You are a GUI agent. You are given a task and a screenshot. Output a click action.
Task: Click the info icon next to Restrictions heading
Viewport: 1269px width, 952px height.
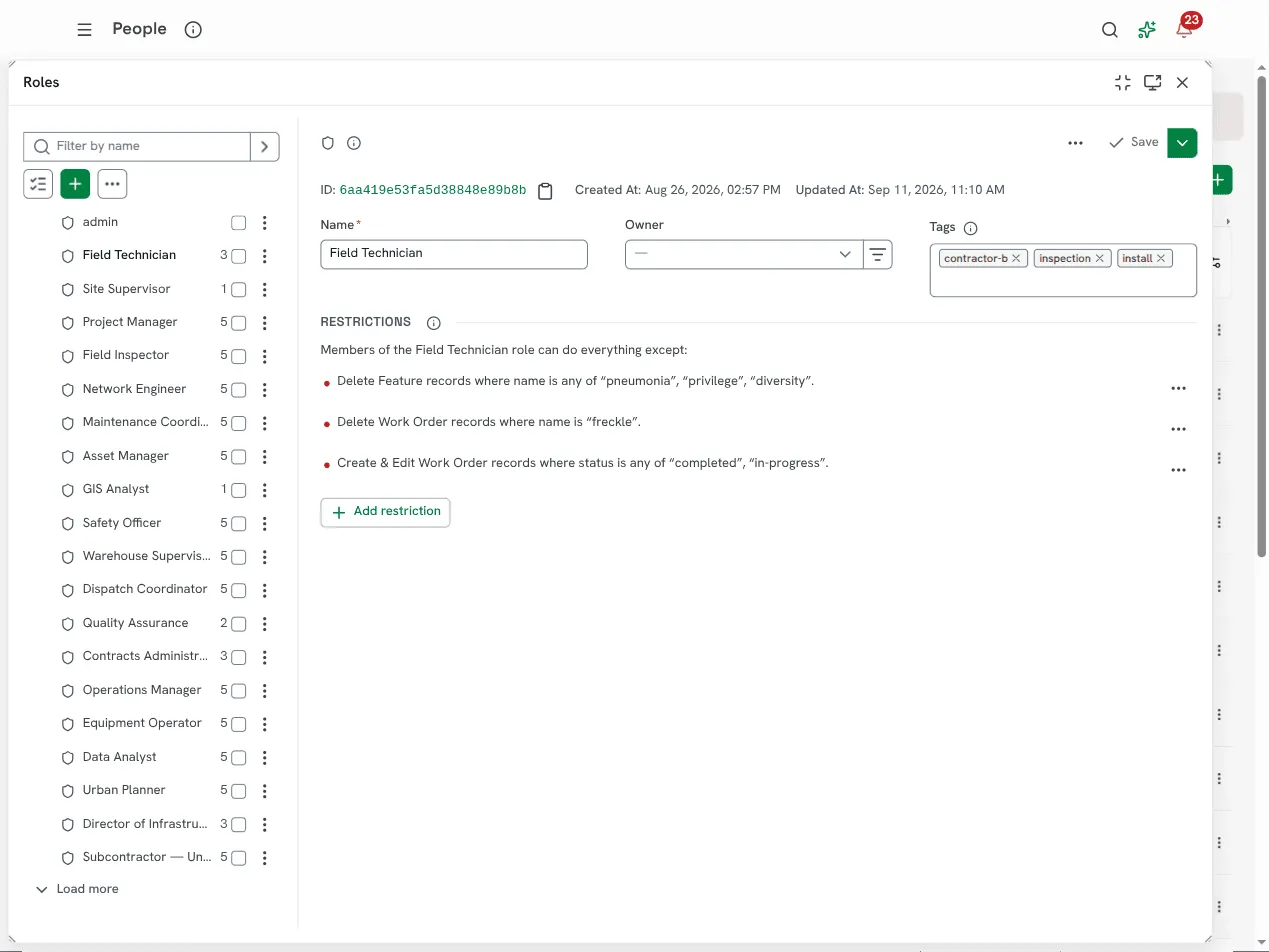pos(433,323)
